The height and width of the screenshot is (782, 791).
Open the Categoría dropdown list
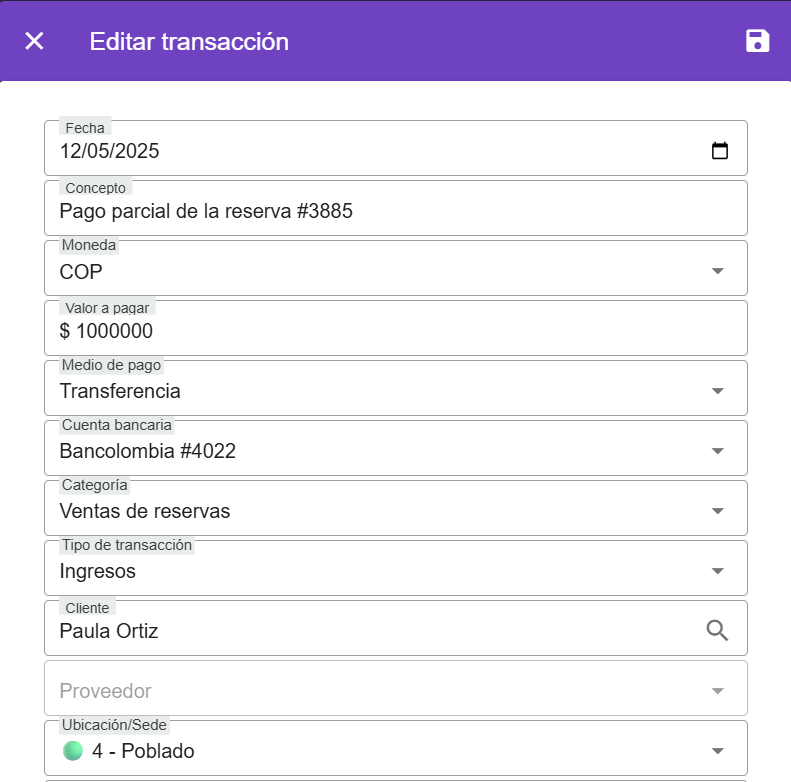tap(717, 511)
